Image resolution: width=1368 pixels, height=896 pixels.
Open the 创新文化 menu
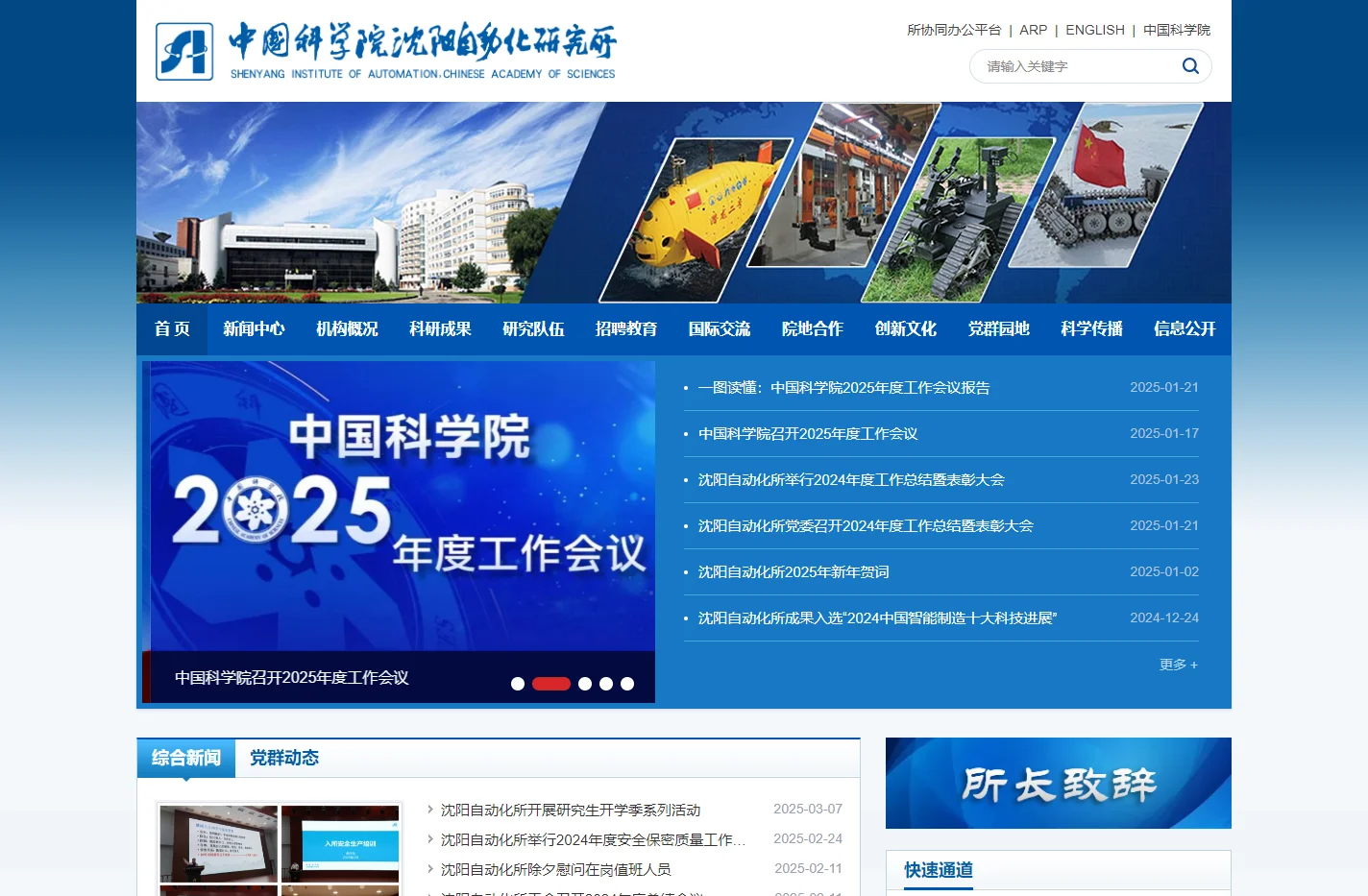coord(906,328)
